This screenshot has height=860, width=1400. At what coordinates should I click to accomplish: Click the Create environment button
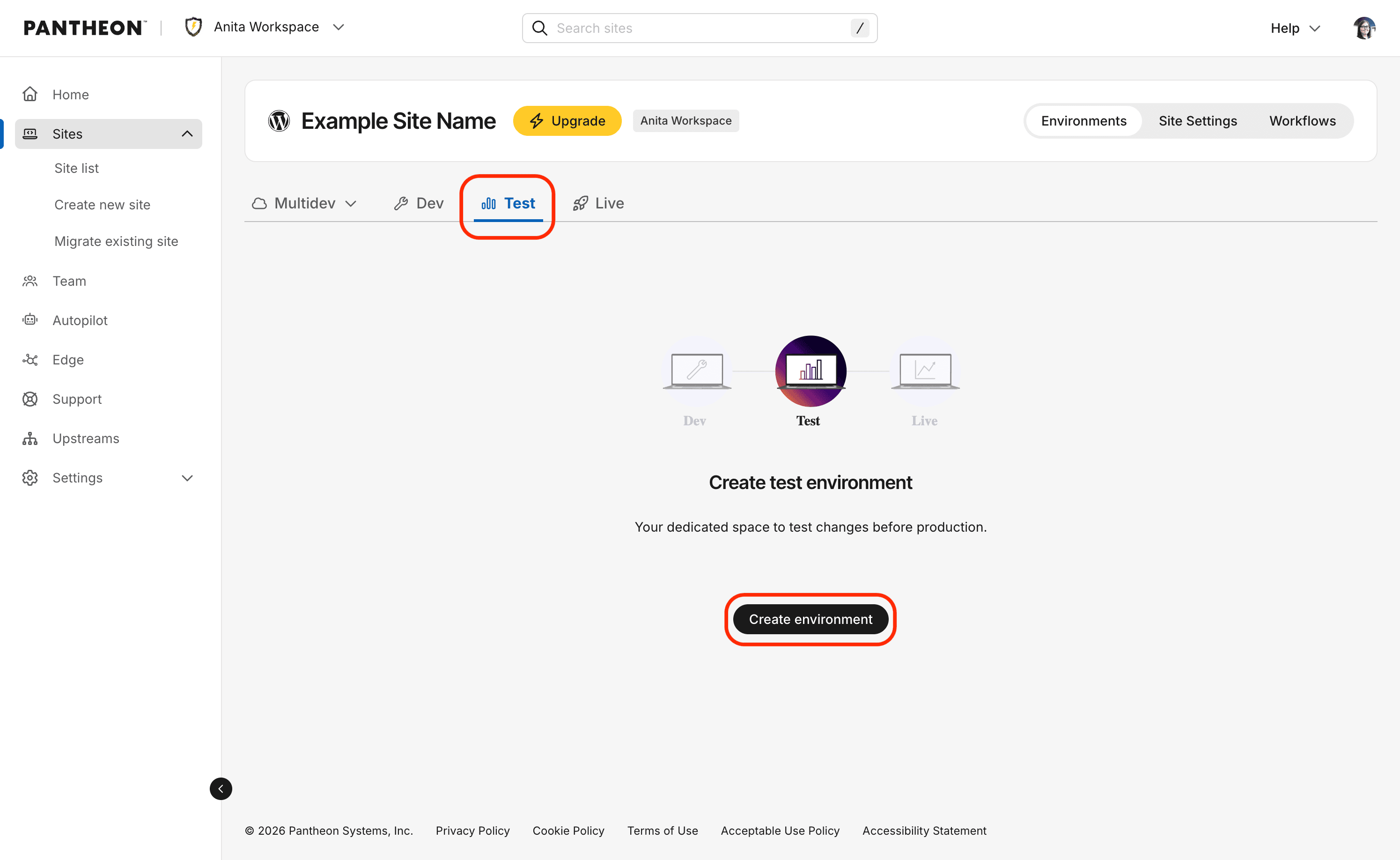[x=811, y=619]
